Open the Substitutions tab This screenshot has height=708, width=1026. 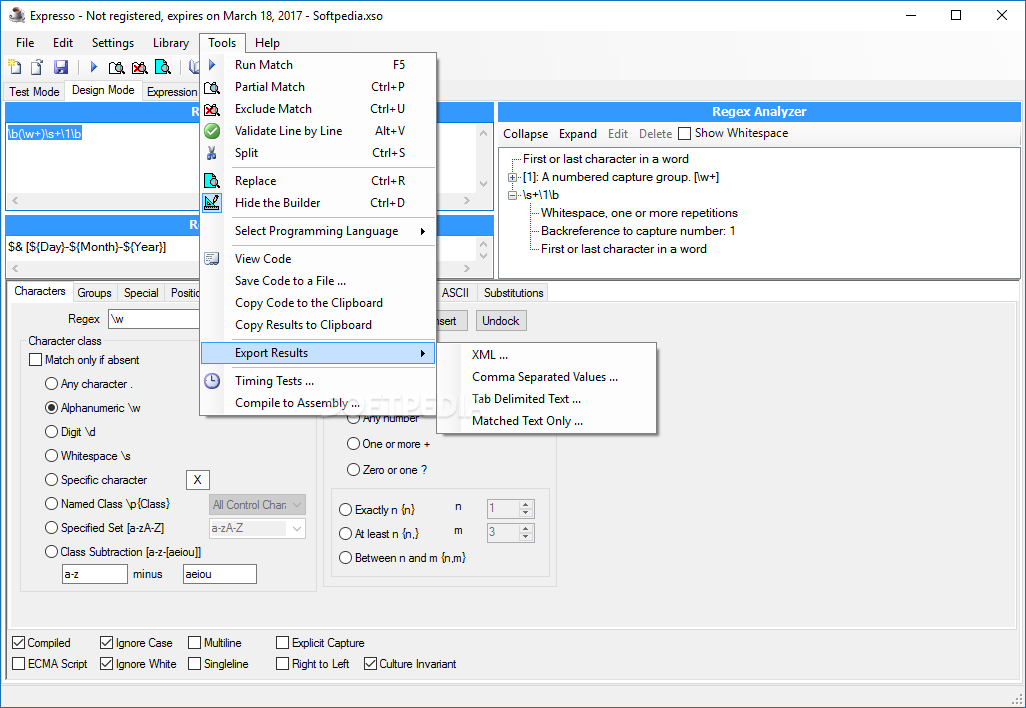[514, 292]
